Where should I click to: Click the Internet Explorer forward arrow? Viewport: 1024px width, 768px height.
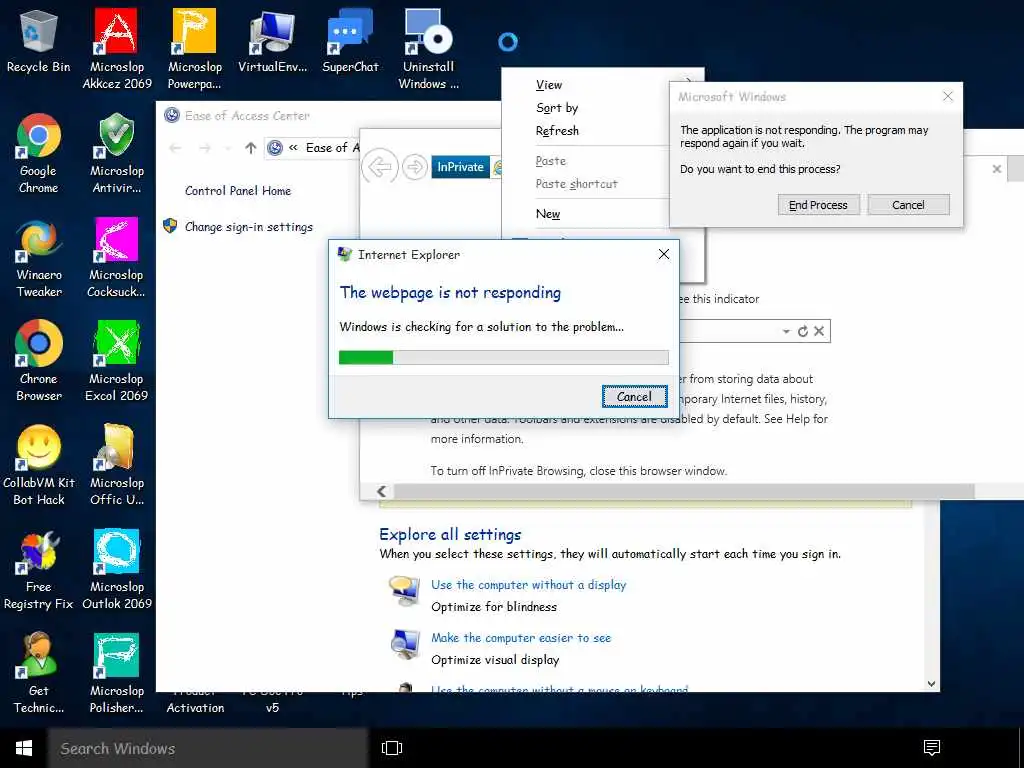pyautogui.click(x=415, y=168)
